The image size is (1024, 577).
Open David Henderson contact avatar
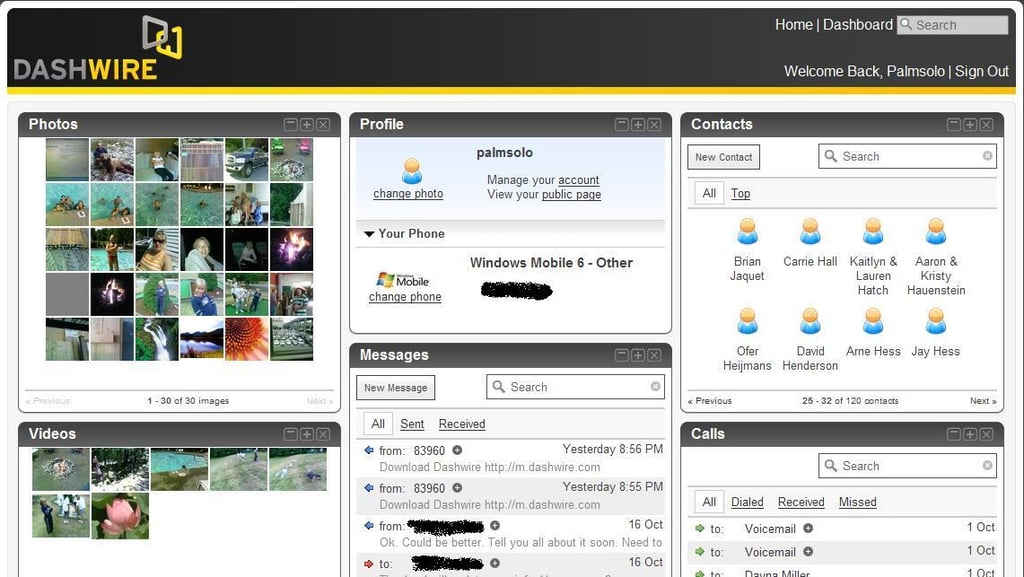tap(810, 321)
